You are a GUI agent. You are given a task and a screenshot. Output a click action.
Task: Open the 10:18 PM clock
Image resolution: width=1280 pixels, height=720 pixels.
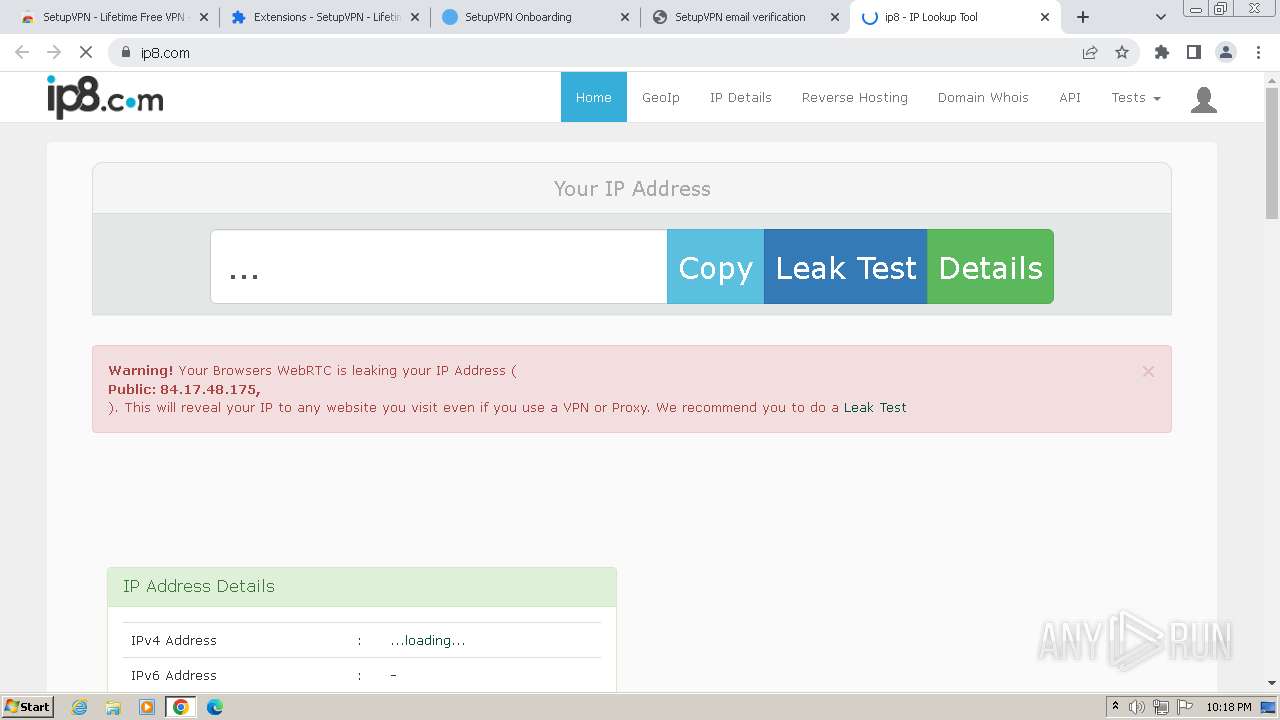point(1229,707)
